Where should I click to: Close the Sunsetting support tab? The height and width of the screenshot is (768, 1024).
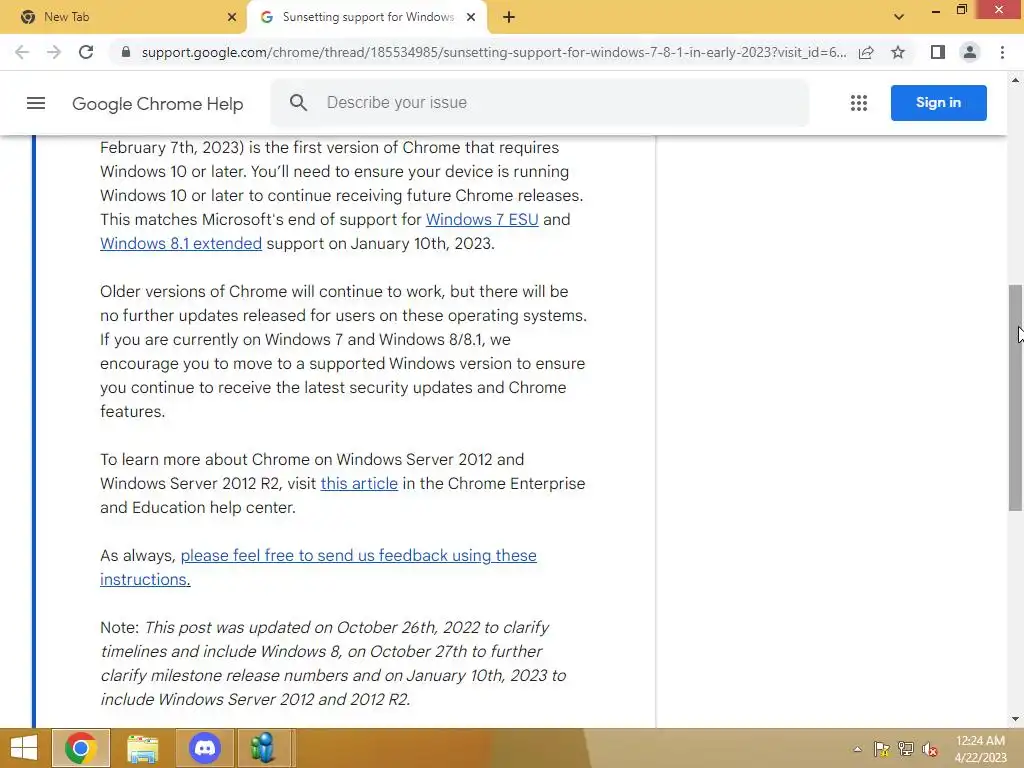pyautogui.click(x=471, y=17)
